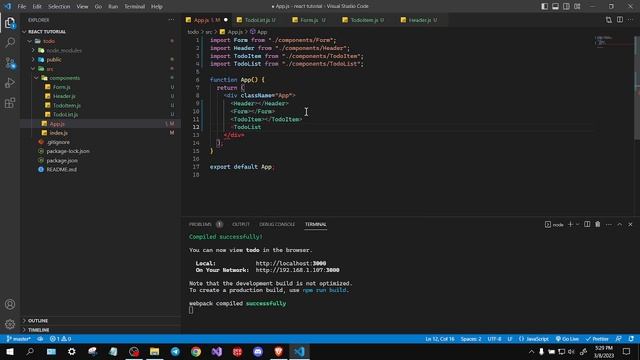
Task: Expand the TIMELINE section
Action: point(24,330)
